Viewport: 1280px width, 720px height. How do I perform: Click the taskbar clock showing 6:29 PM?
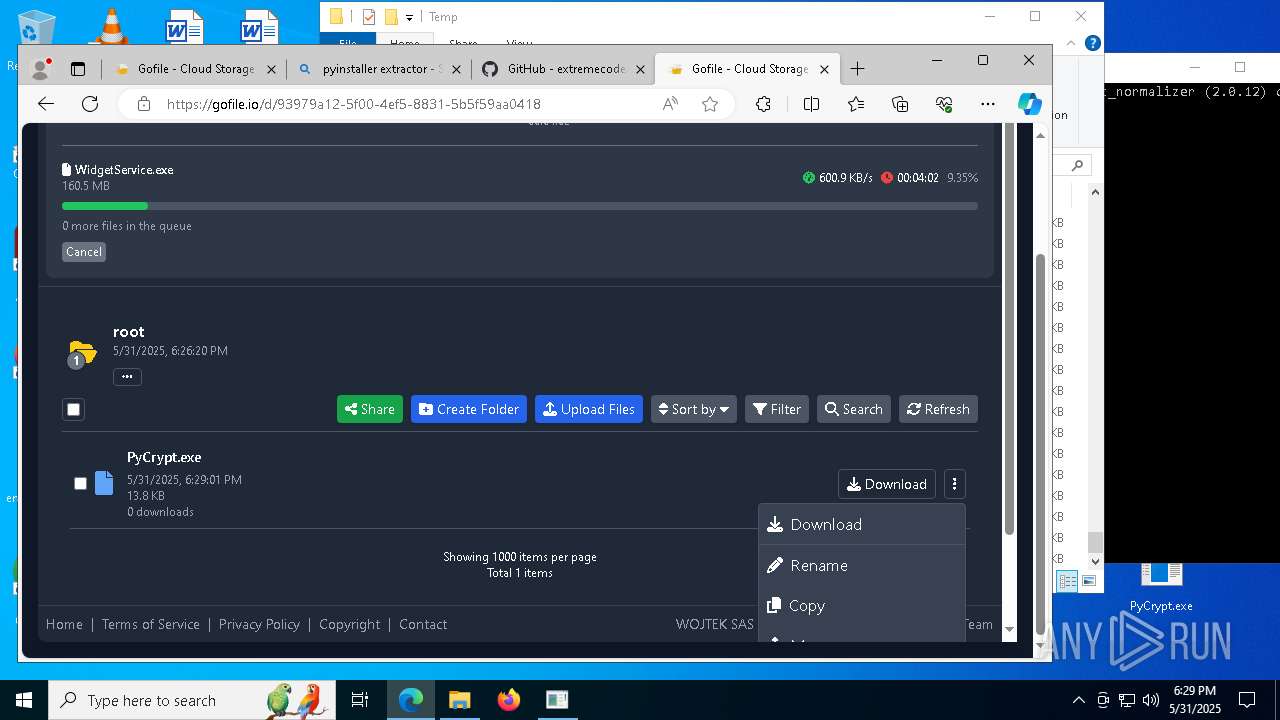point(1195,700)
